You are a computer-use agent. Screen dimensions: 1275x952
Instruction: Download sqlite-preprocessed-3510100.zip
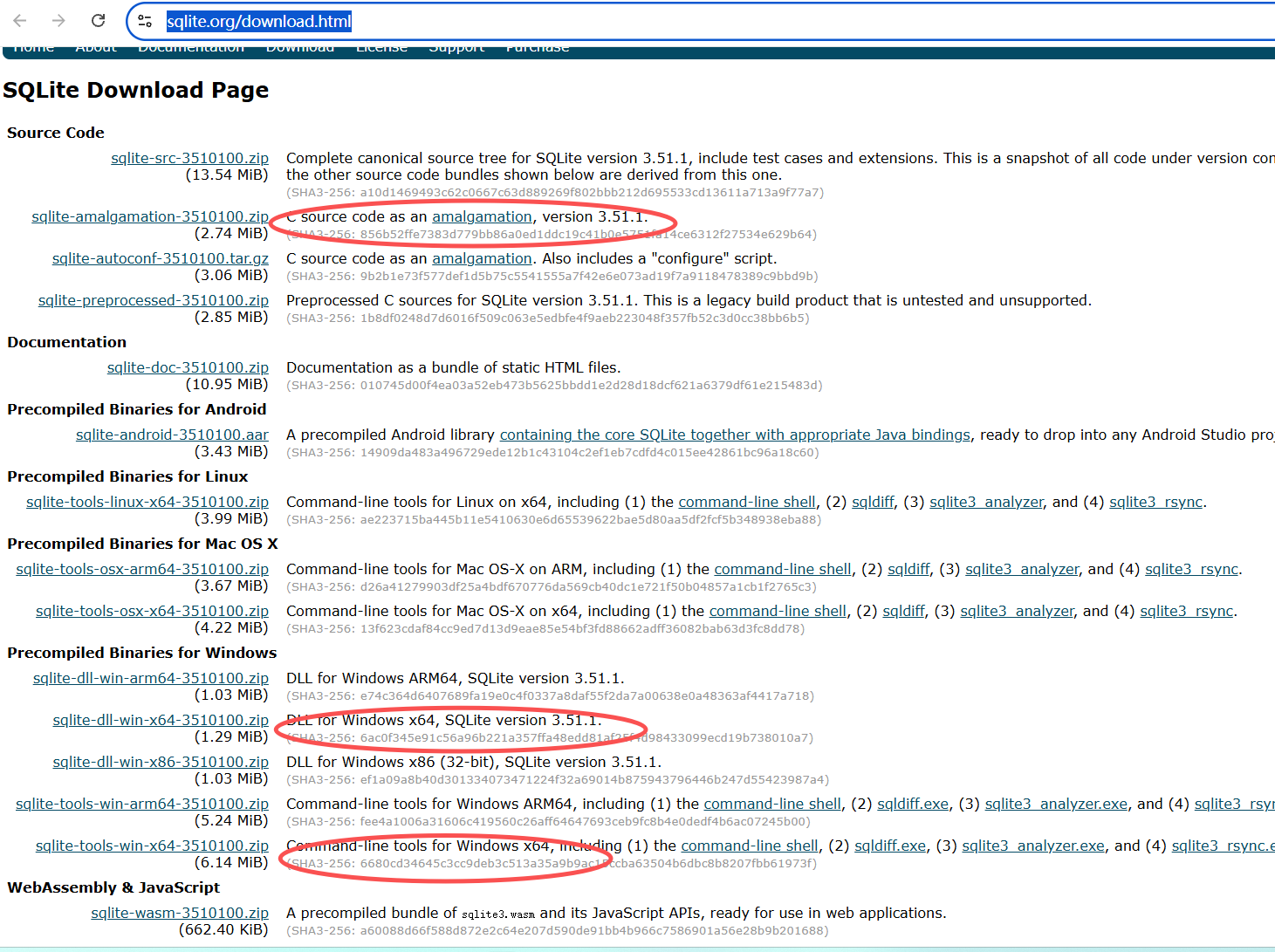(154, 300)
